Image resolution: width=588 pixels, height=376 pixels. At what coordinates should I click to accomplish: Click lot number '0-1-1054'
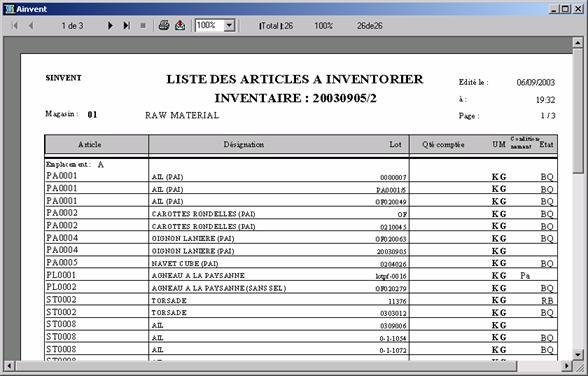tap(393, 339)
